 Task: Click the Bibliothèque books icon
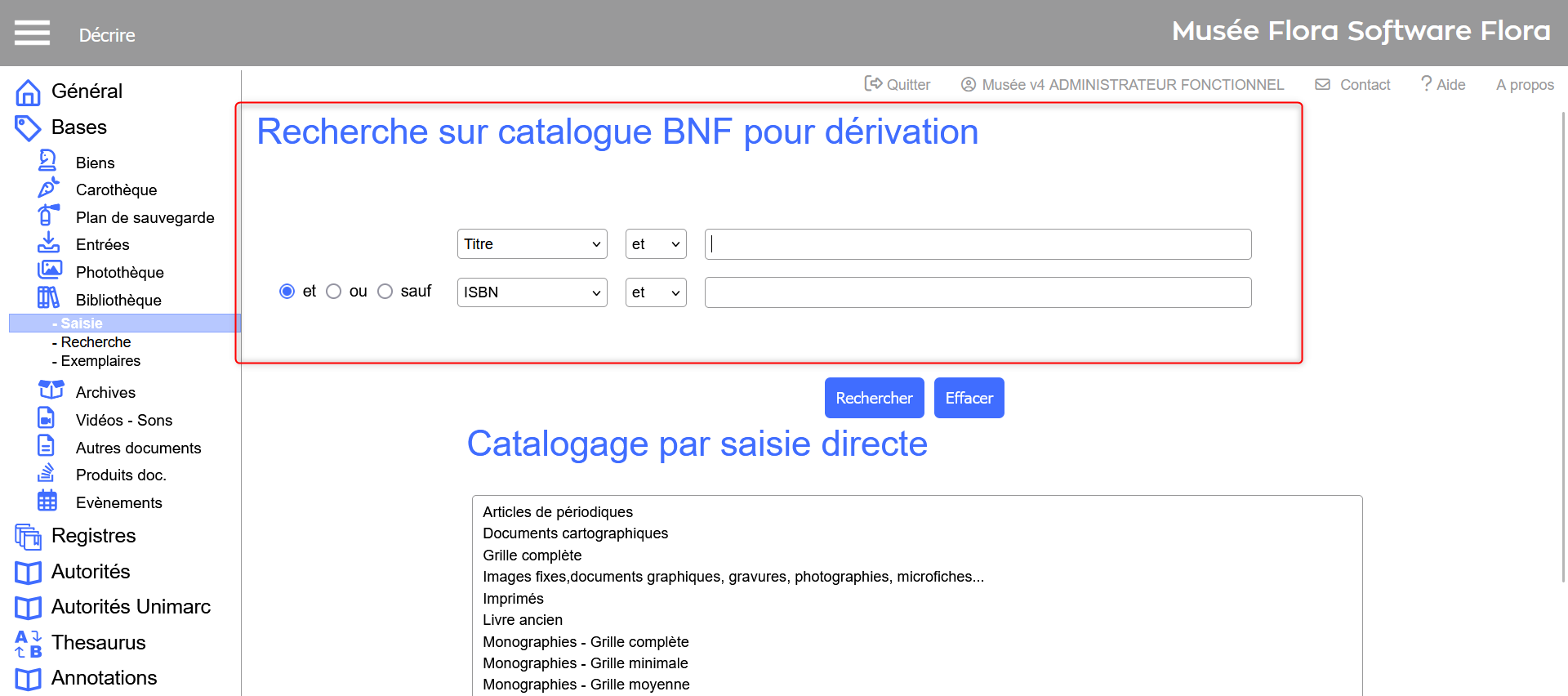click(48, 298)
